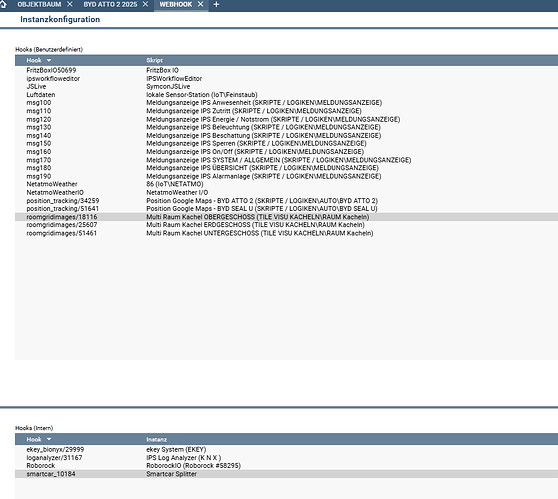Select the ekey_bionyx/29999 internal hook
Screen dimensions: 558x499
(55, 449)
